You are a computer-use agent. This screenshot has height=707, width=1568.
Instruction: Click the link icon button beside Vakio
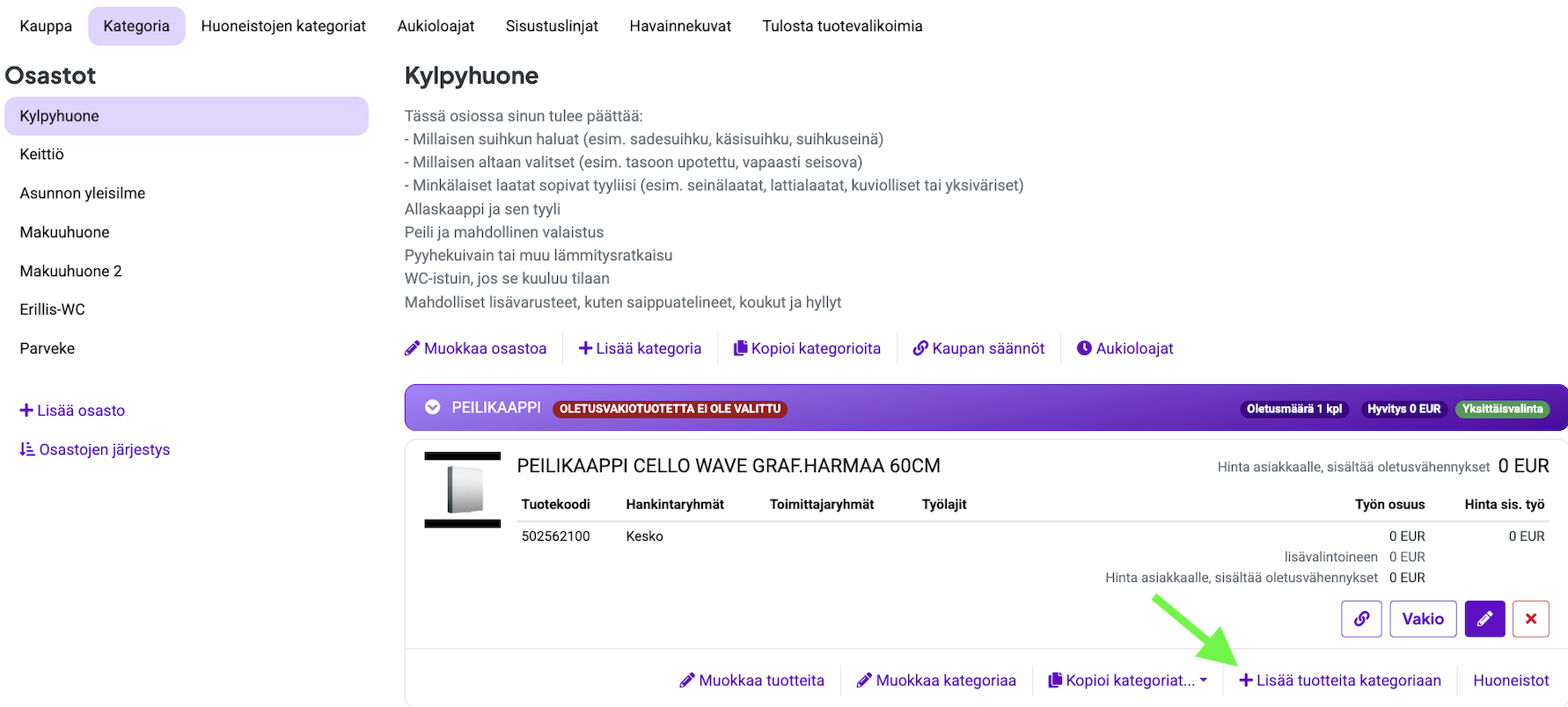coord(1360,619)
